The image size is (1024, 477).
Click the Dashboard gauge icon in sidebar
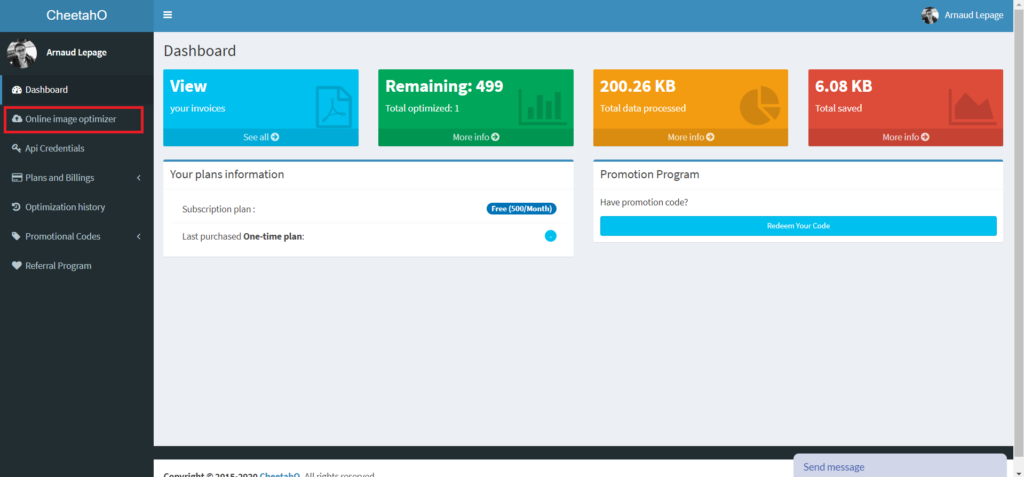pyautogui.click(x=17, y=90)
